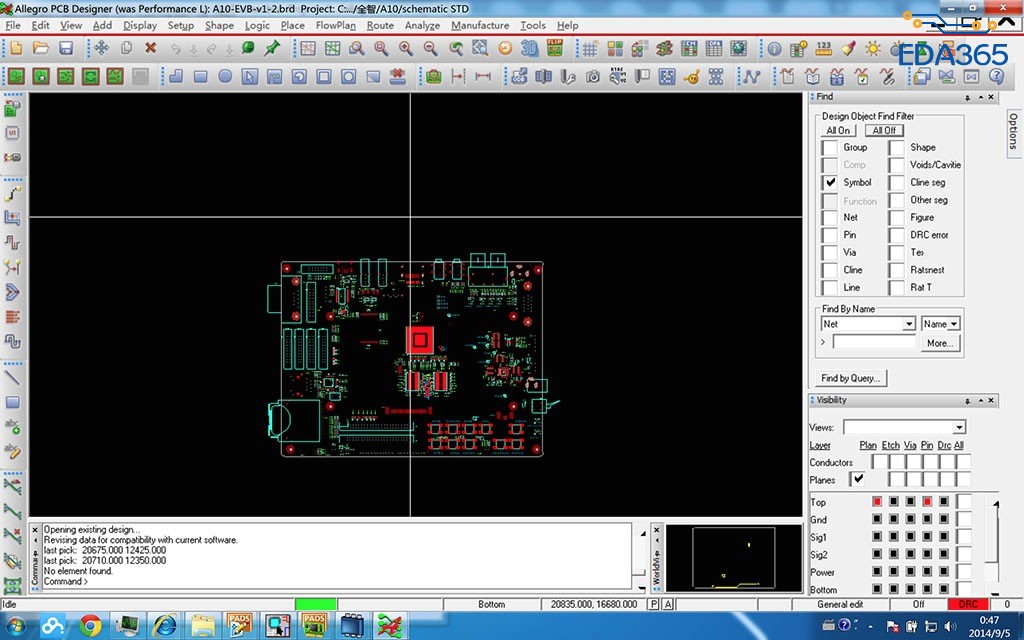This screenshot has height=640, width=1024.
Task: Check the Shape find filter checkbox
Action: 896,148
